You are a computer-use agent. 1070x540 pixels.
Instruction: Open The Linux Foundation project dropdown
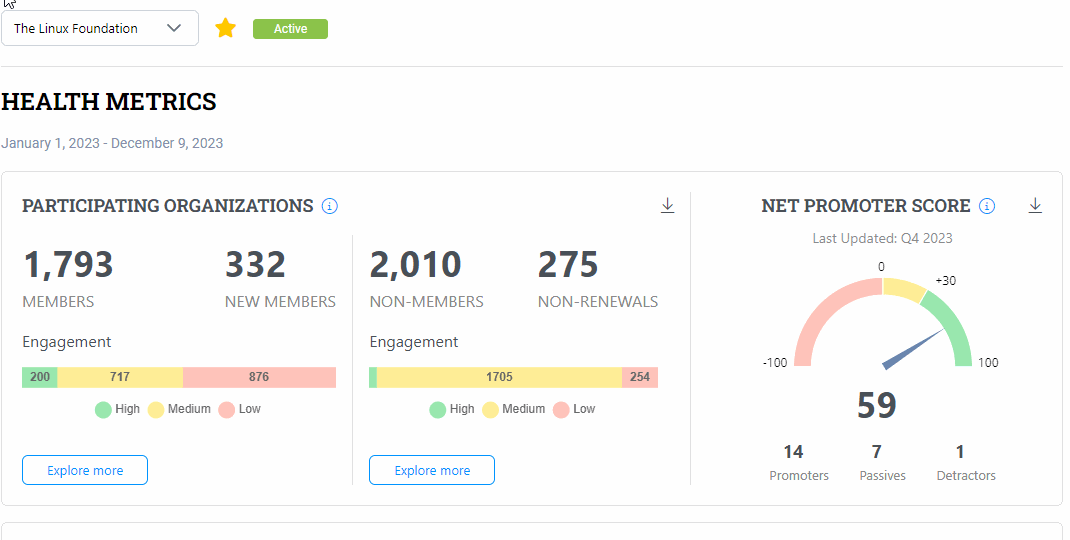click(x=90, y=29)
